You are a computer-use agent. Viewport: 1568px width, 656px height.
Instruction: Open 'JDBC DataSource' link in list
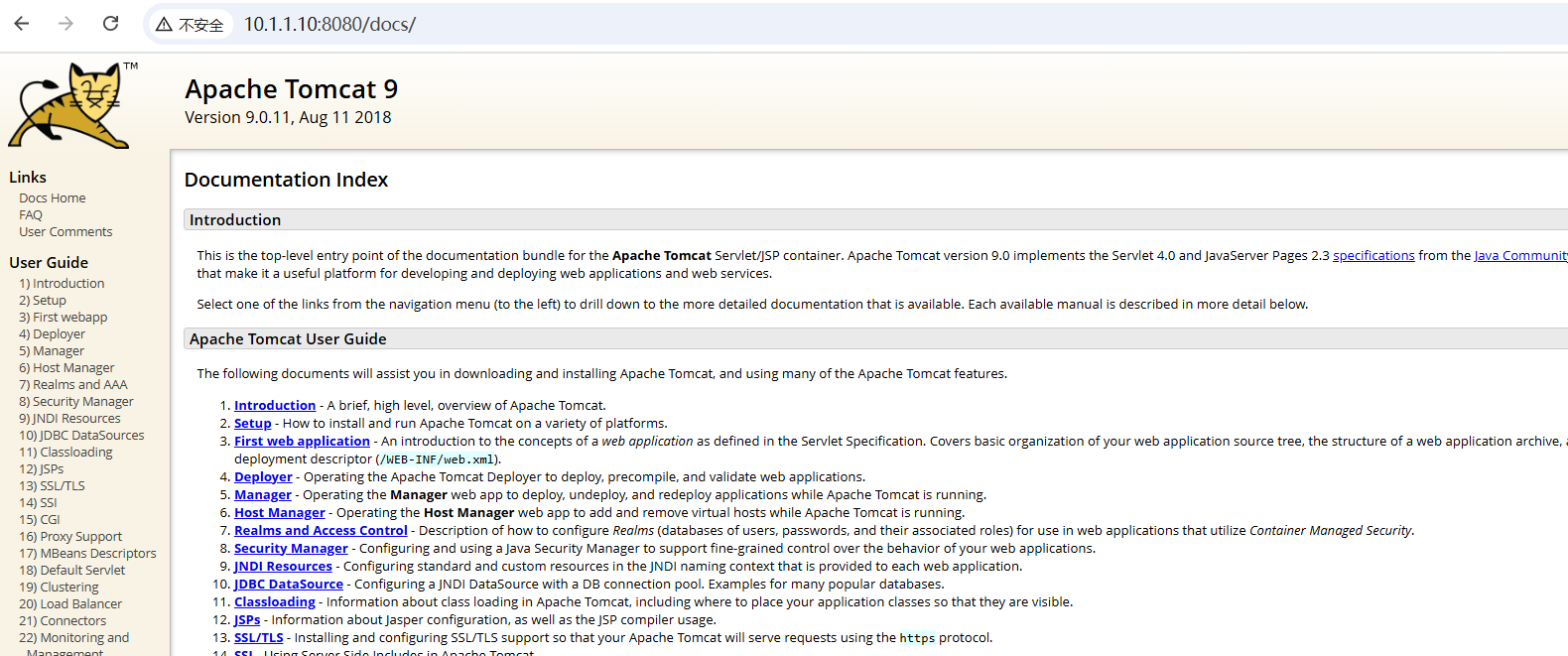289,585
